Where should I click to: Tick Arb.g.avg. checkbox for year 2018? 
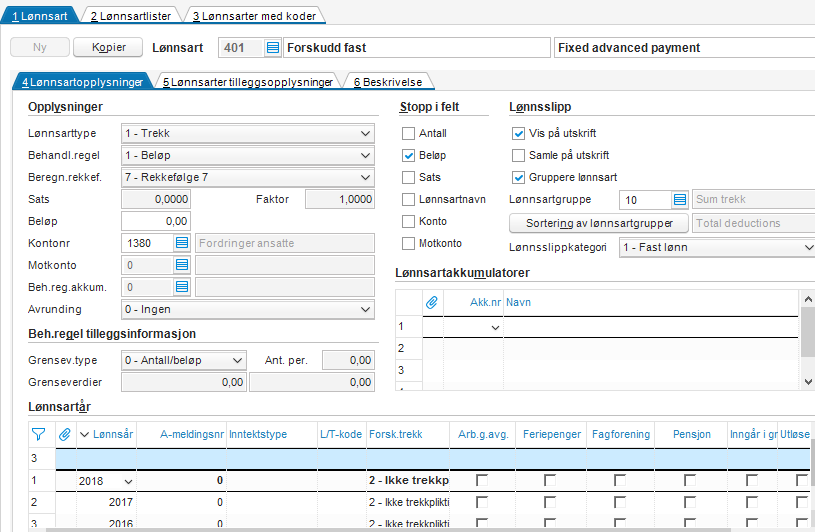(x=482, y=480)
